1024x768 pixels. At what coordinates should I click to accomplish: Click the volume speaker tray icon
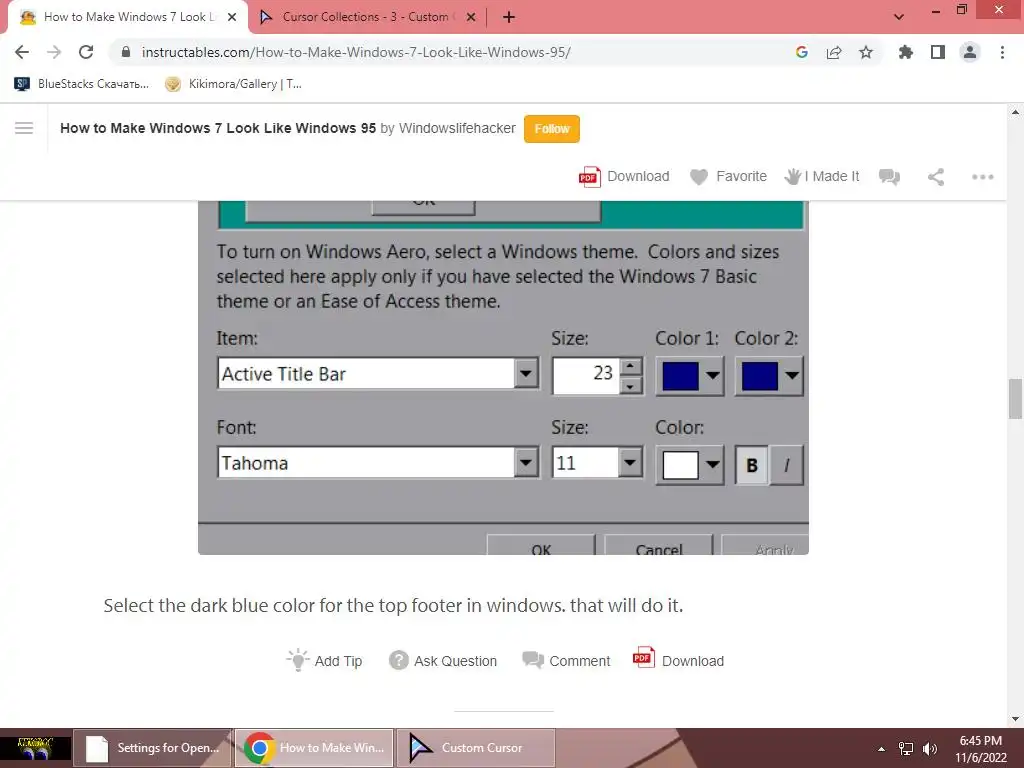[x=930, y=749]
